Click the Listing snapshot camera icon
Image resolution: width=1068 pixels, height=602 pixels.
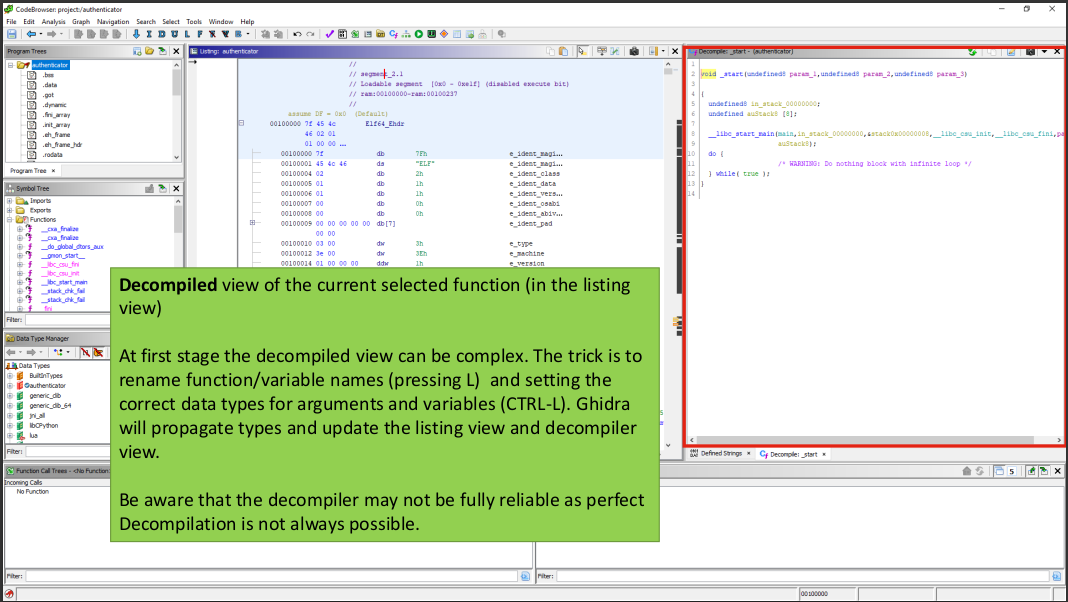[633, 51]
